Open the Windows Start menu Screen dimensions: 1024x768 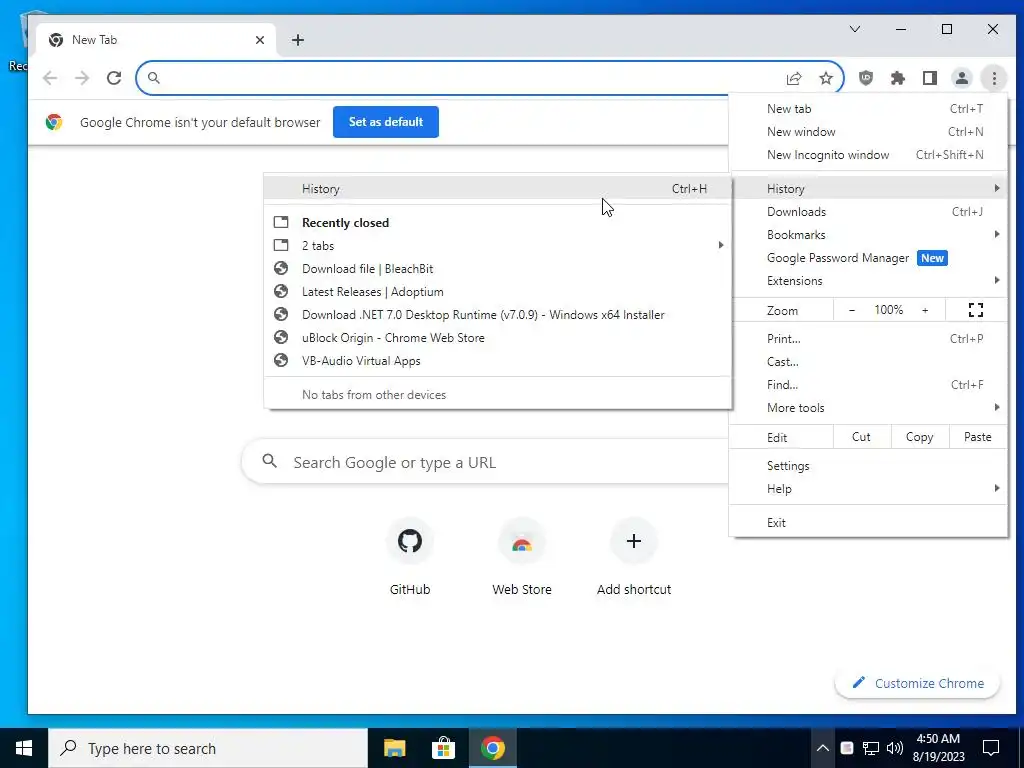coord(24,748)
